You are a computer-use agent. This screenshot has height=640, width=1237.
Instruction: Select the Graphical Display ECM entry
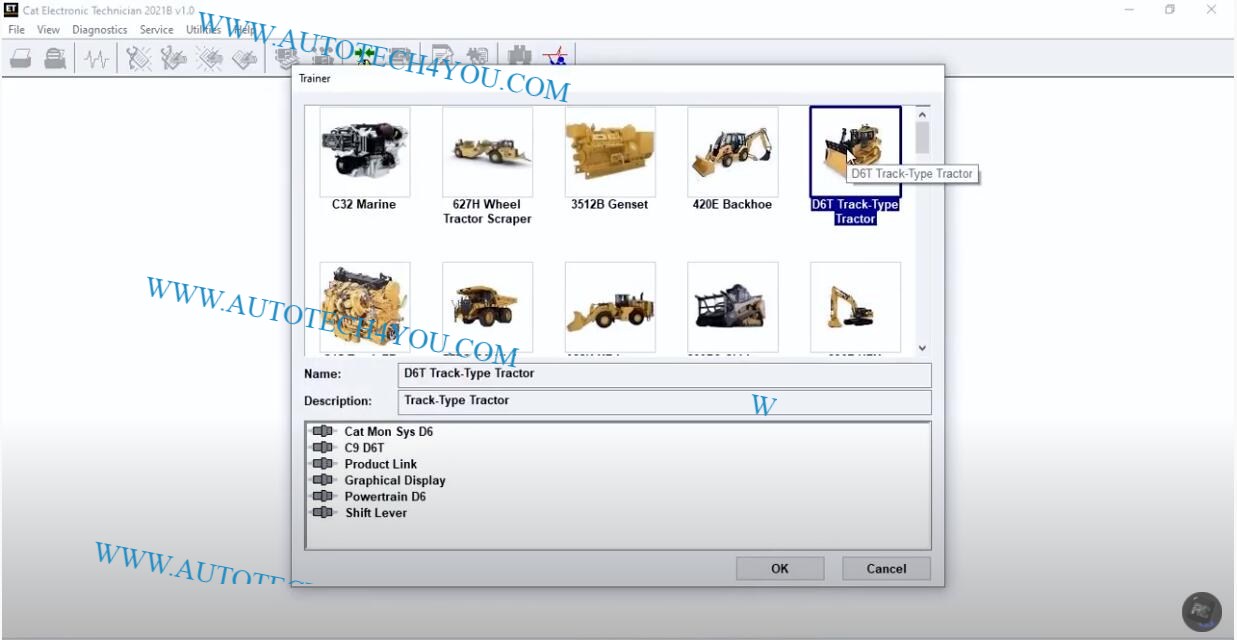coord(394,480)
